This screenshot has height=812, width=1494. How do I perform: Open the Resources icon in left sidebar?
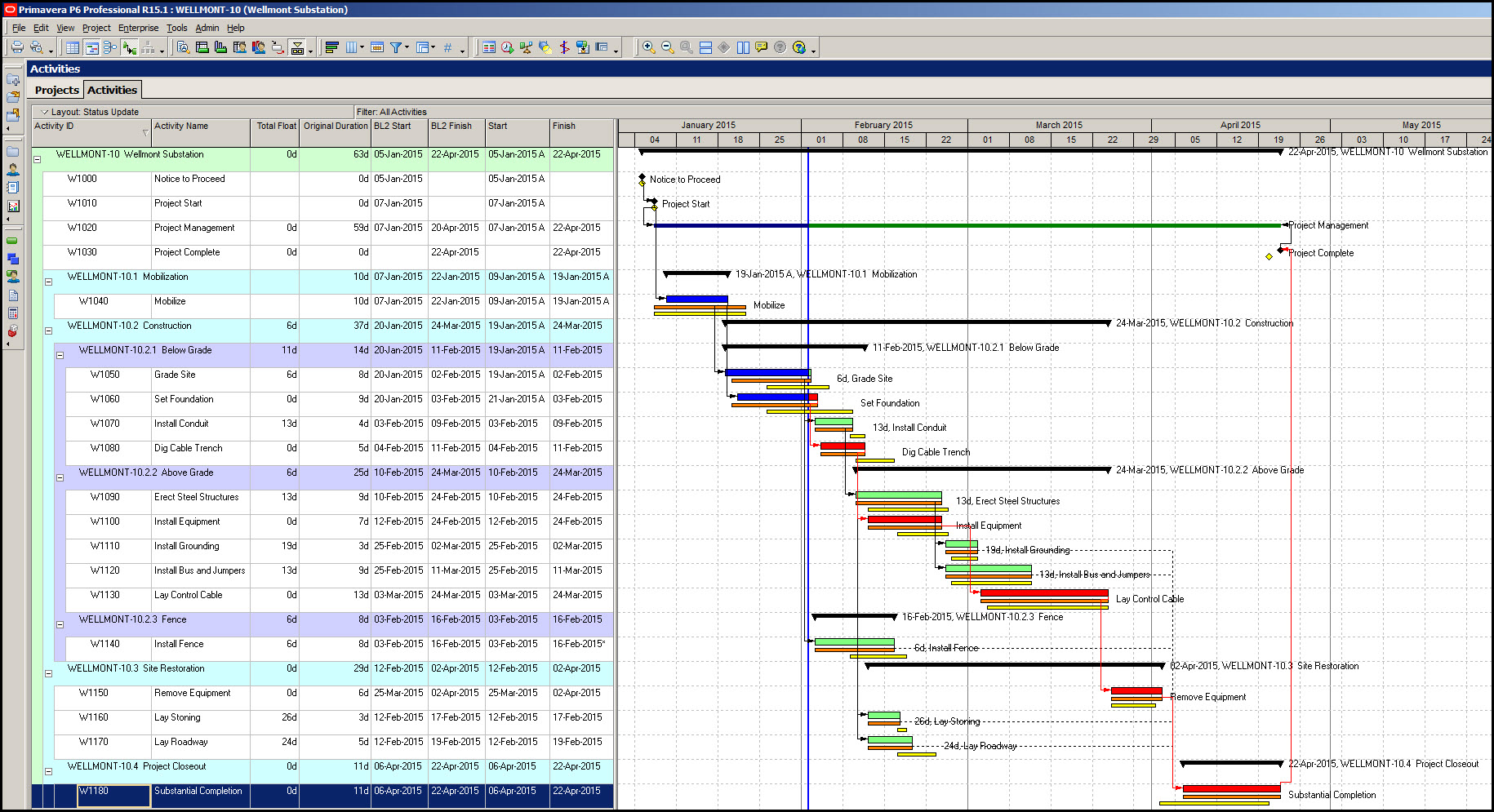13,170
